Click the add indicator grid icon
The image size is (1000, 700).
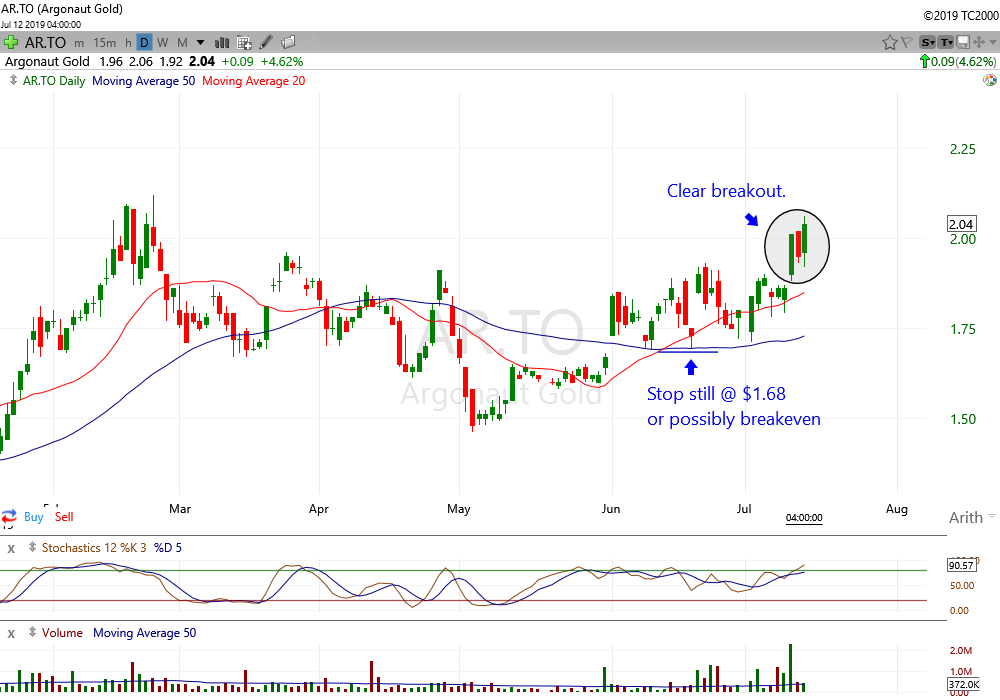244,43
